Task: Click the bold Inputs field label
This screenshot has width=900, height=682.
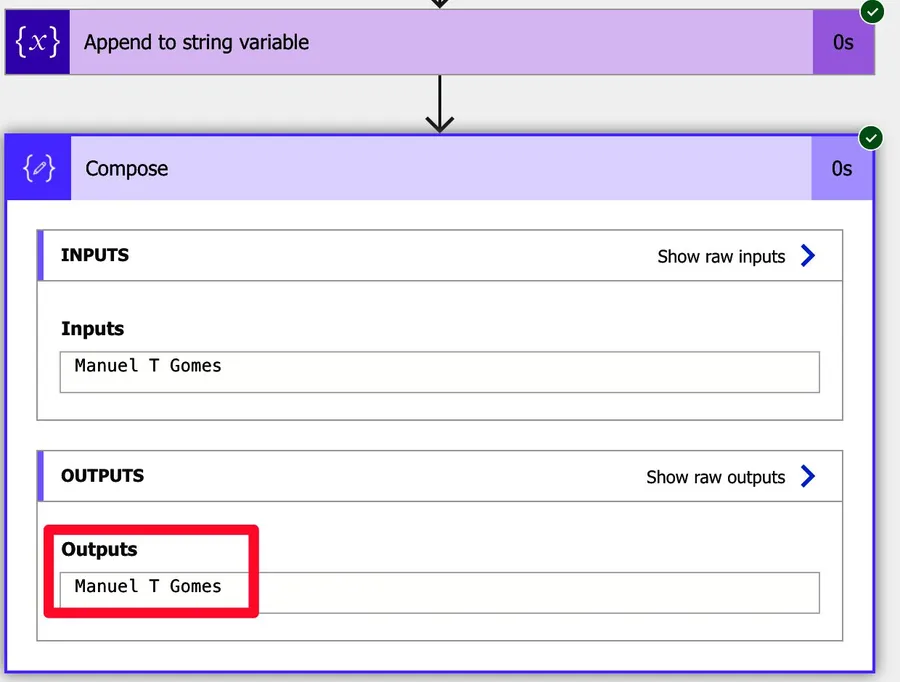Action: (x=92, y=329)
